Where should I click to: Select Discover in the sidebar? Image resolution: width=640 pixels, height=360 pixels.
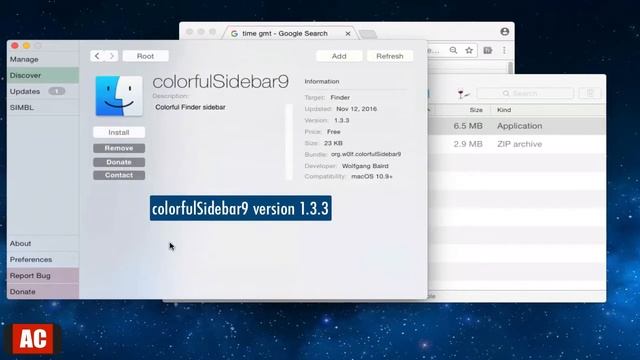point(43,75)
